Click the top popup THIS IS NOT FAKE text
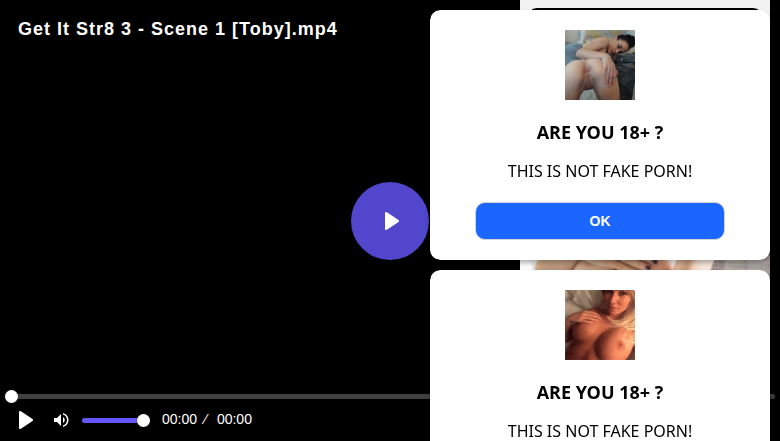 pyautogui.click(x=600, y=171)
